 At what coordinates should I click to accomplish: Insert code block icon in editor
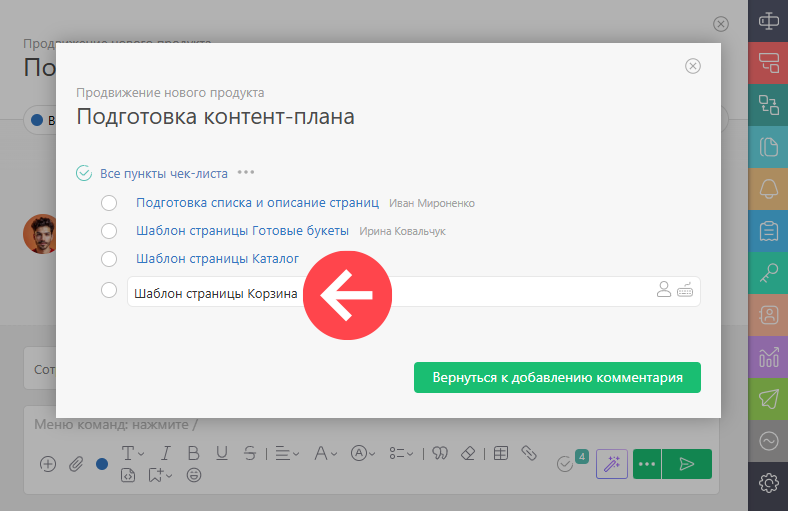pos(128,475)
